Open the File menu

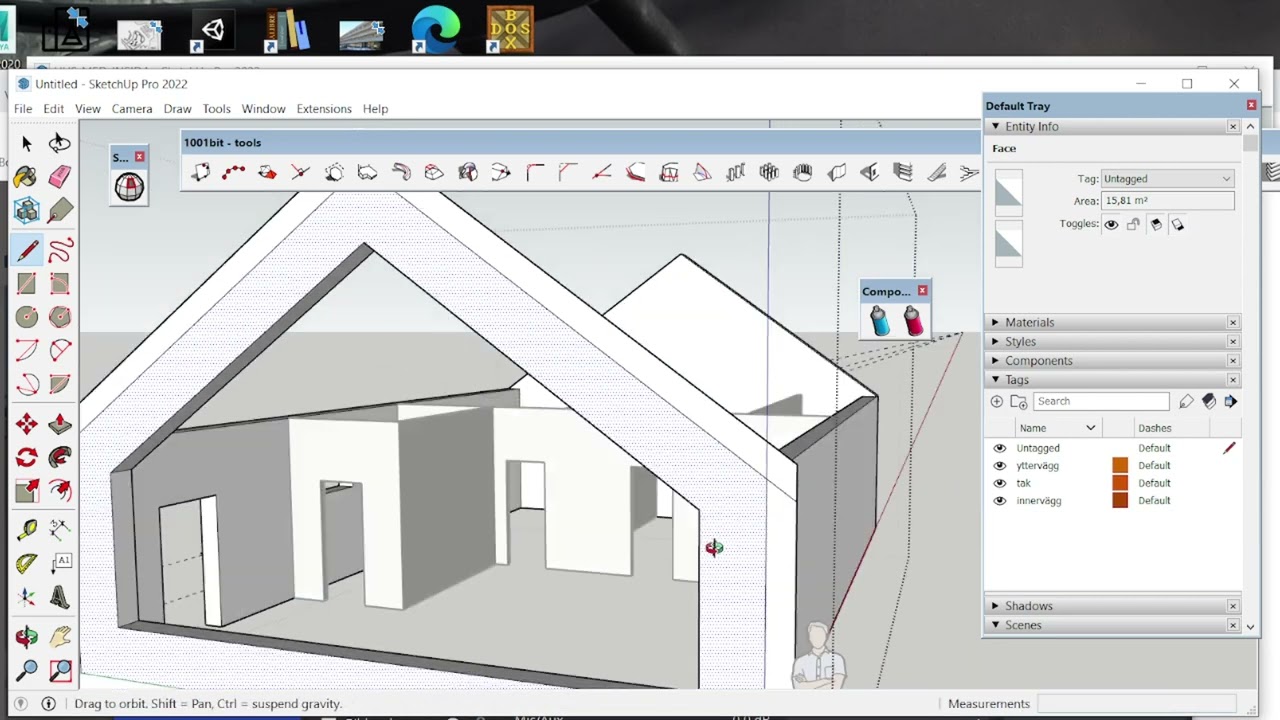point(22,109)
